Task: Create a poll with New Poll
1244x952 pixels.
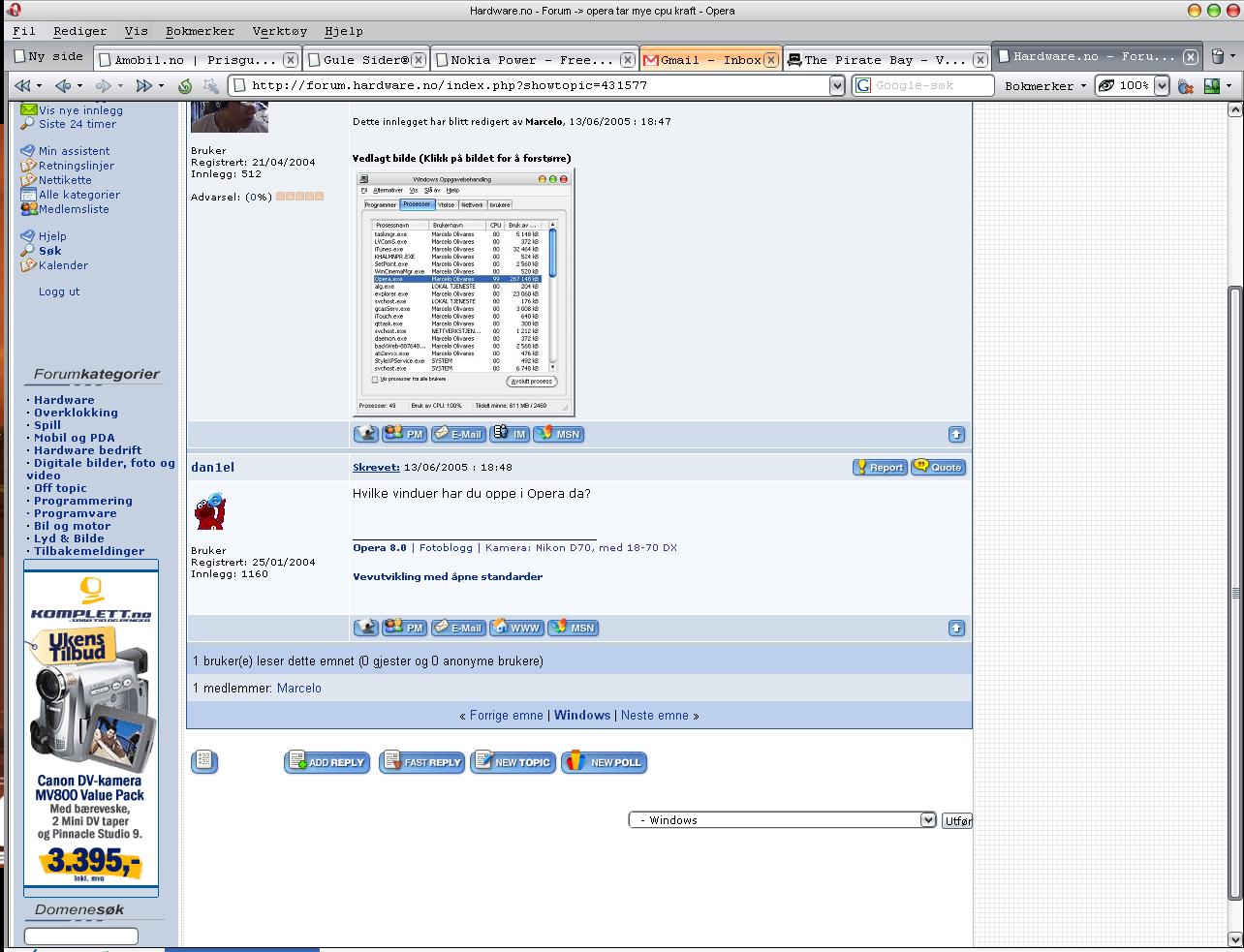Action: (x=605, y=762)
